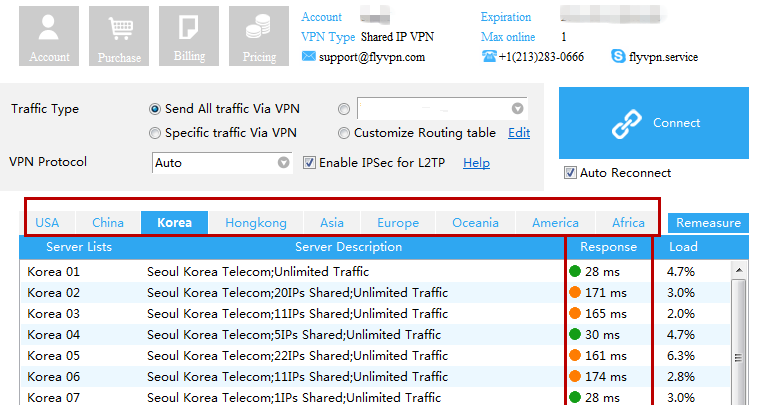Click the Connect button
Image resolution: width=771 pixels, height=405 pixels.
click(653, 123)
